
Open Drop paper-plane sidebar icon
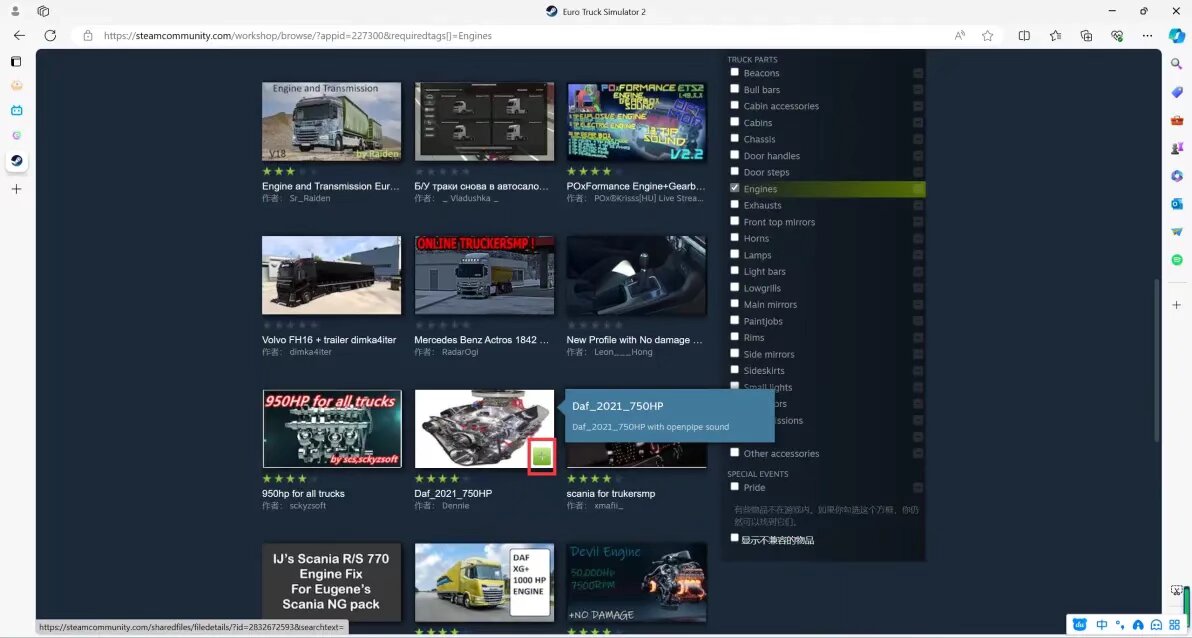pyautogui.click(x=1177, y=232)
